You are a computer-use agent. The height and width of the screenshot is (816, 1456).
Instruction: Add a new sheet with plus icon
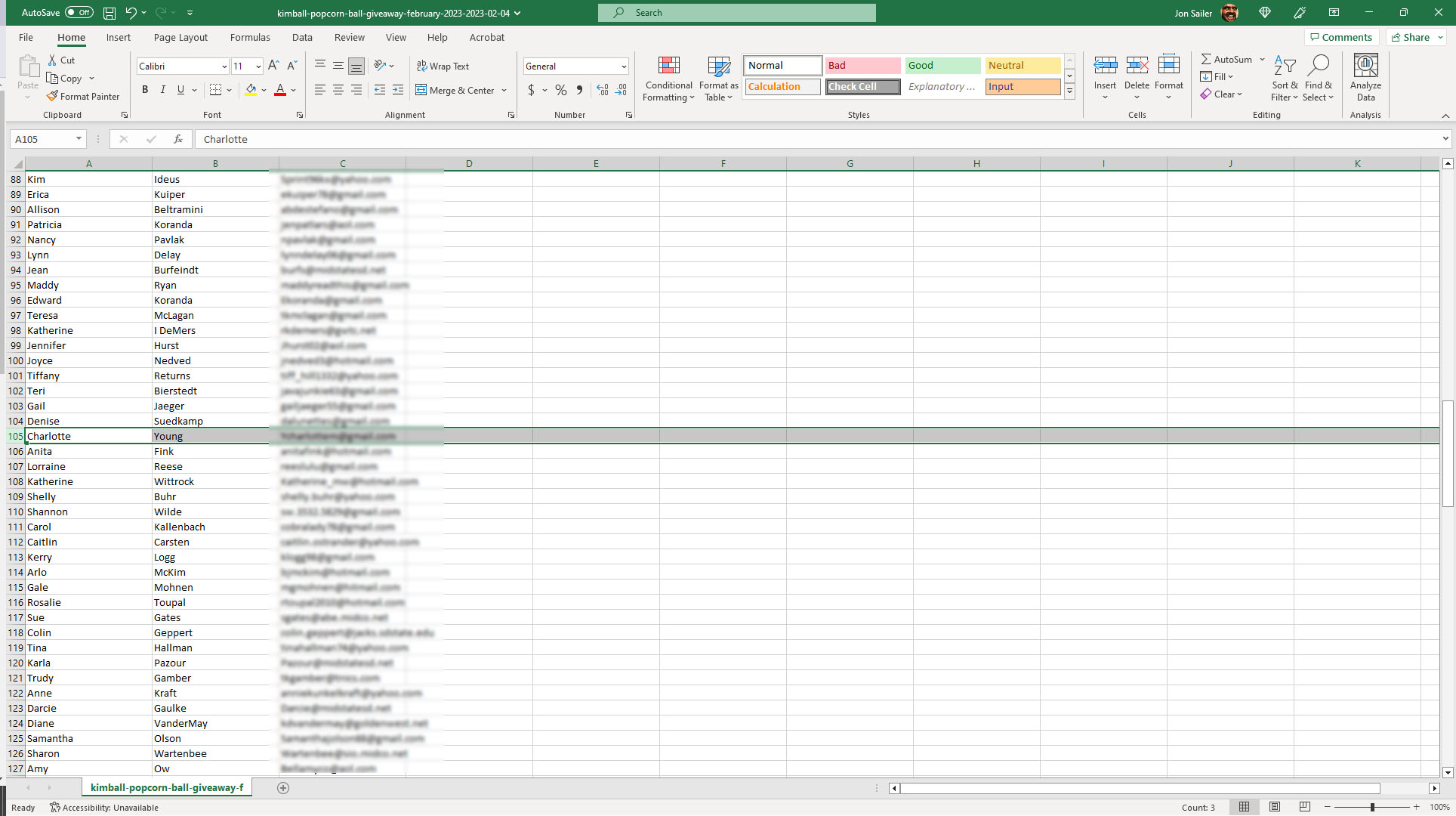coord(283,788)
